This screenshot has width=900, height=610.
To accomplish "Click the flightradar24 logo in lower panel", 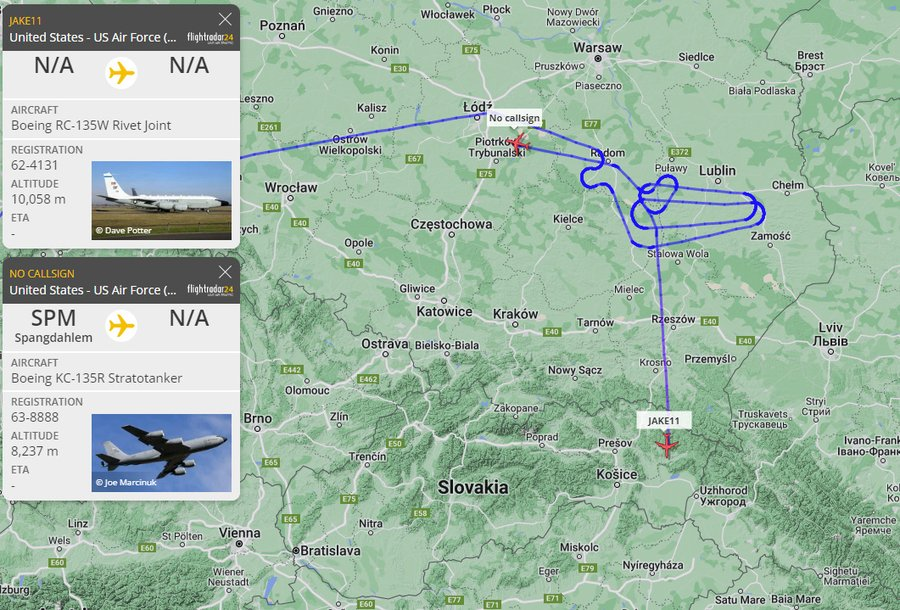I will [x=210, y=290].
